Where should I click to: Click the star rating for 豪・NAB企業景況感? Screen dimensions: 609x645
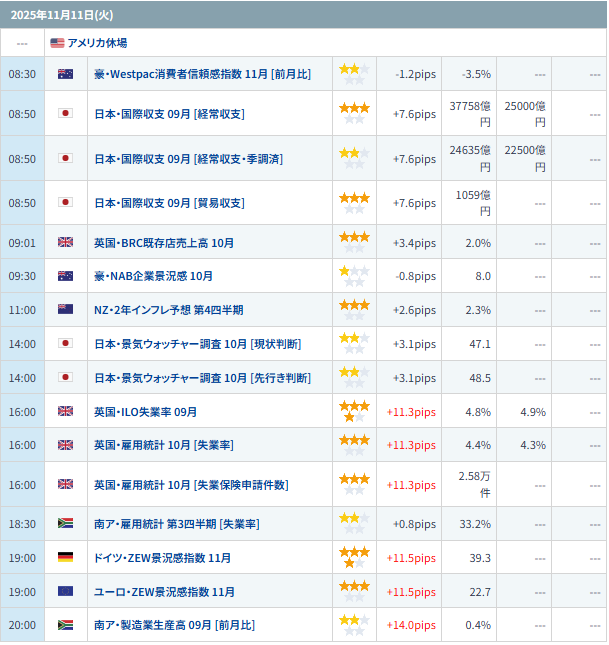click(x=354, y=276)
